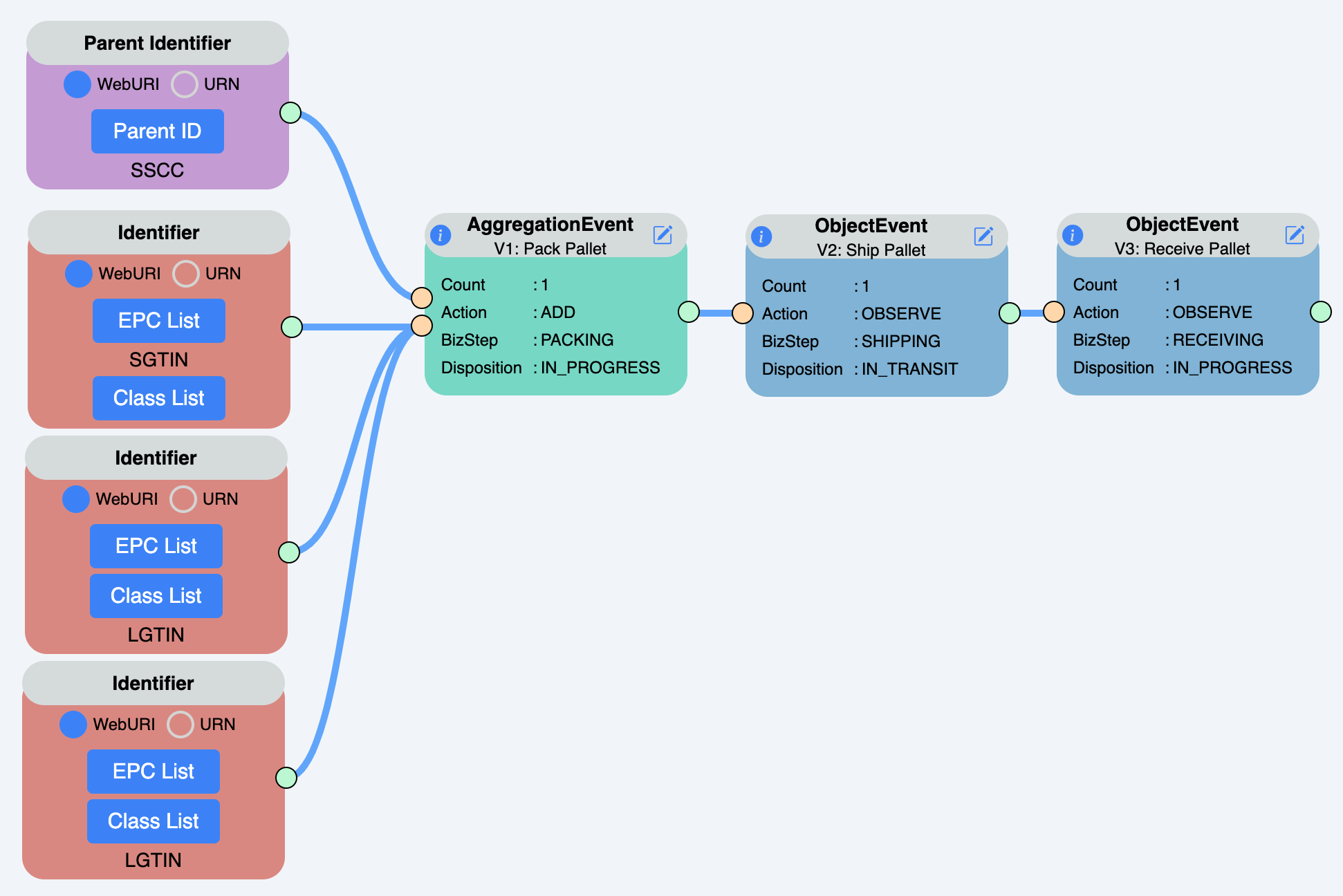
Task: Click info icon on AggregationEvent node
Action: click(x=441, y=235)
